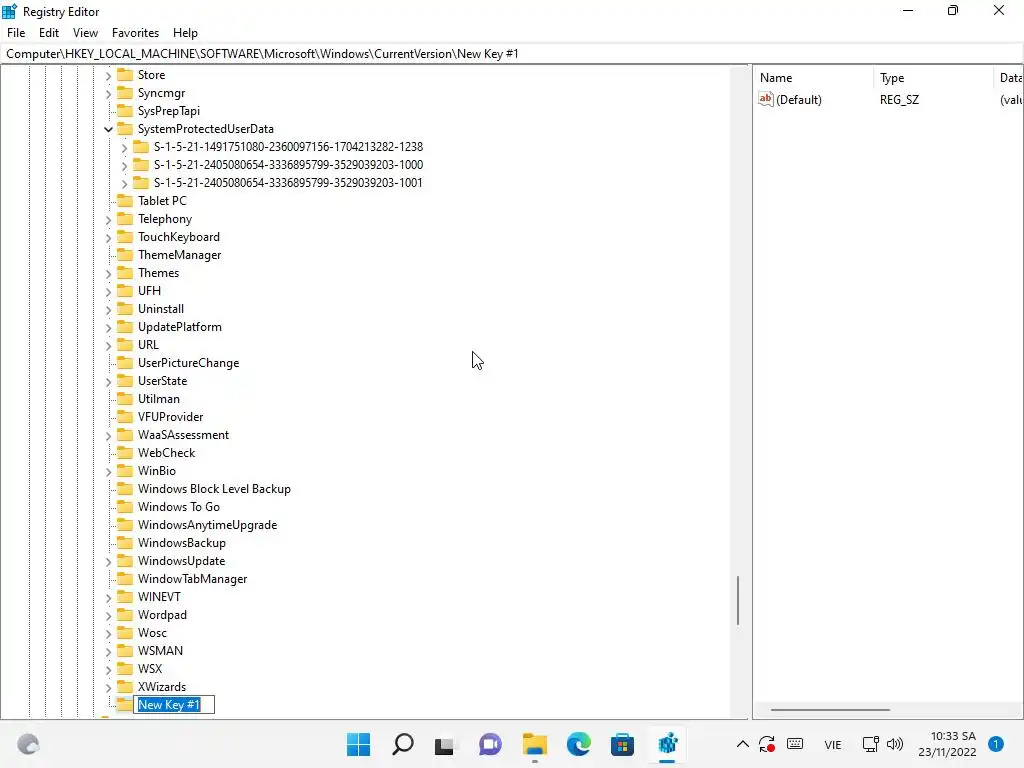Select the WSMAN key

point(160,651)
